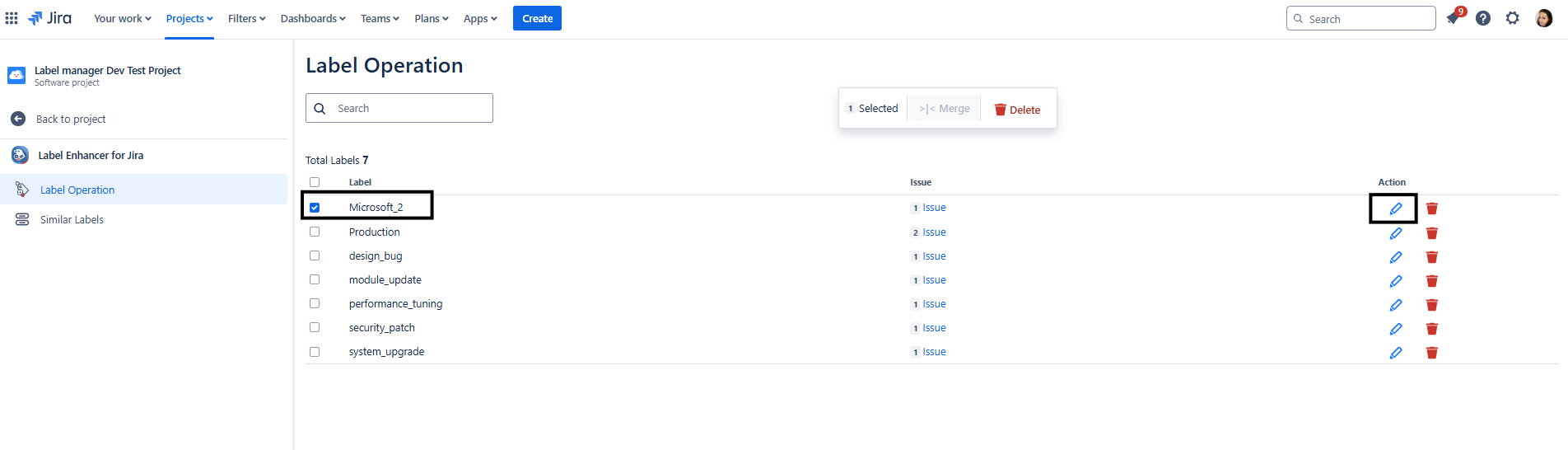Viewport: 1568px width, 450px height.
Task: Check the Production label checkbox
Action: [x=315, y=232]
